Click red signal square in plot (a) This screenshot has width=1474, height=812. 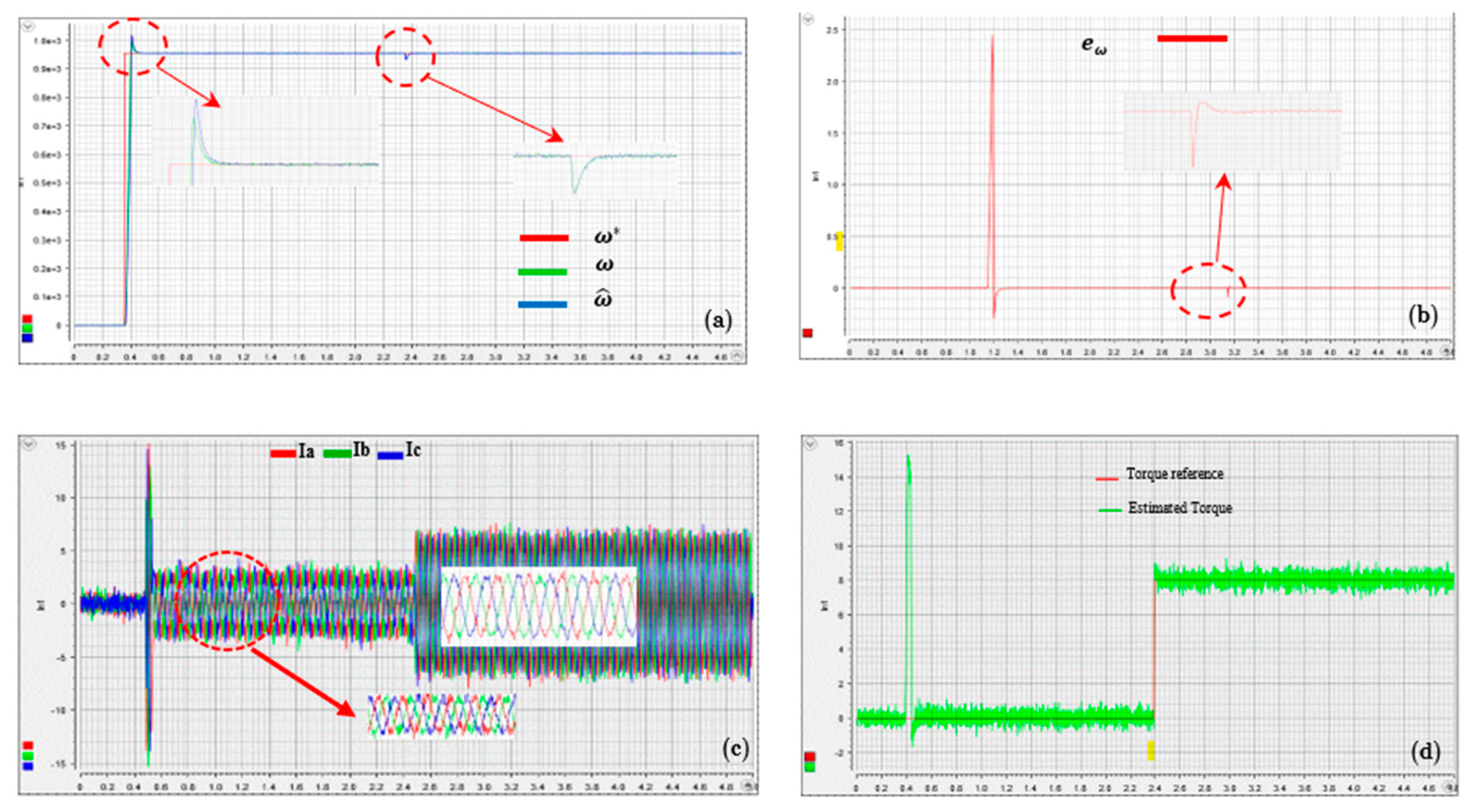point(27,319)
